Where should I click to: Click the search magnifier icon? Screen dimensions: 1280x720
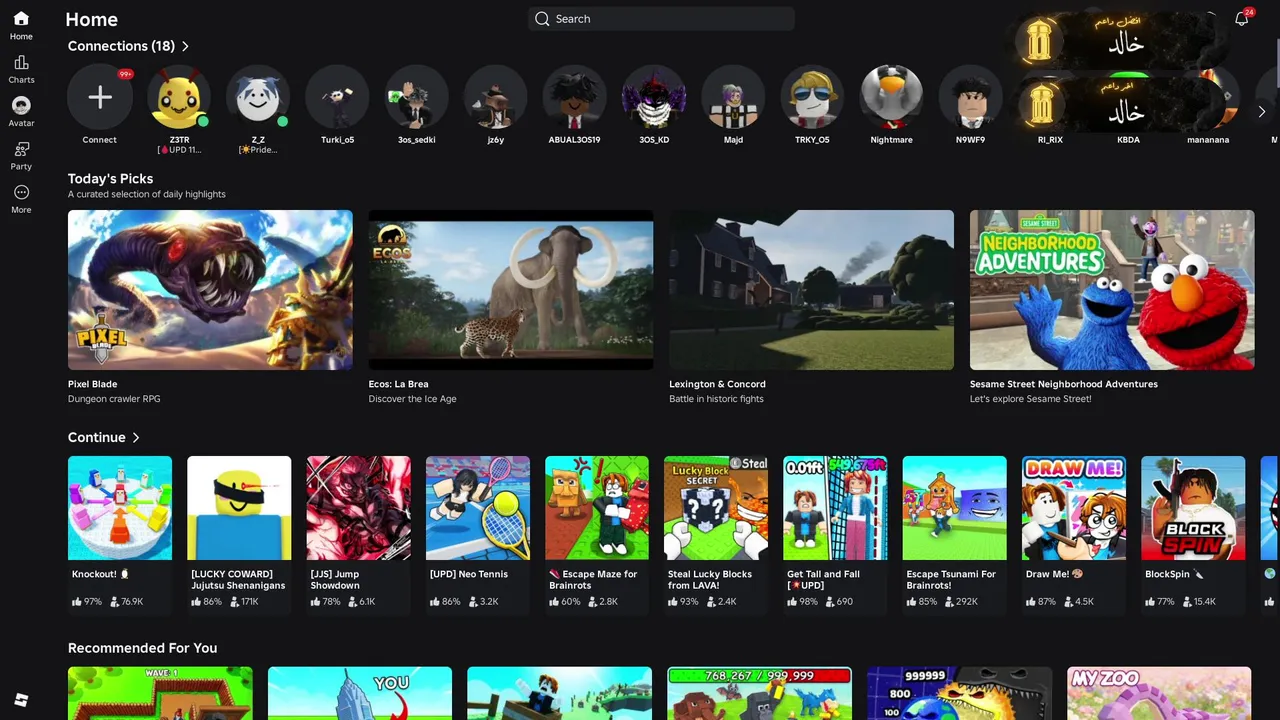click(x=542, y=19)
